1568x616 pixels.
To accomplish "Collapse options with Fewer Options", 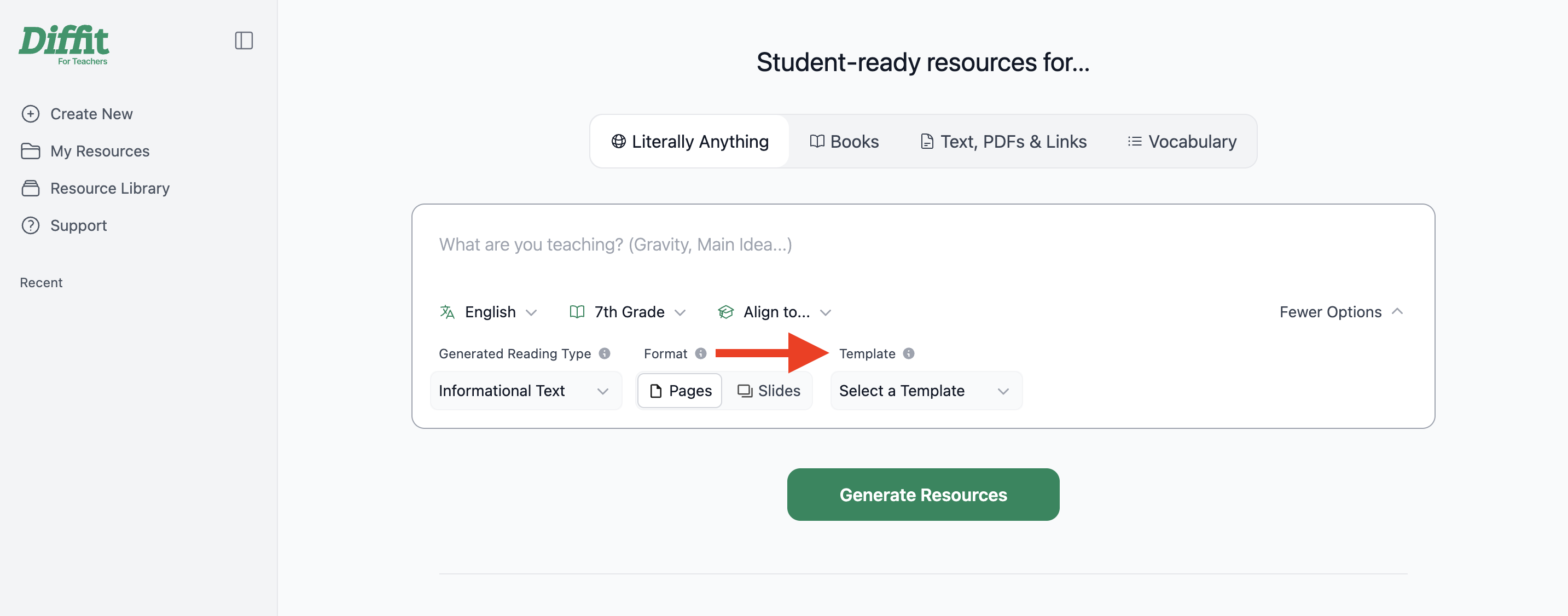I will tap(1341, 312).
